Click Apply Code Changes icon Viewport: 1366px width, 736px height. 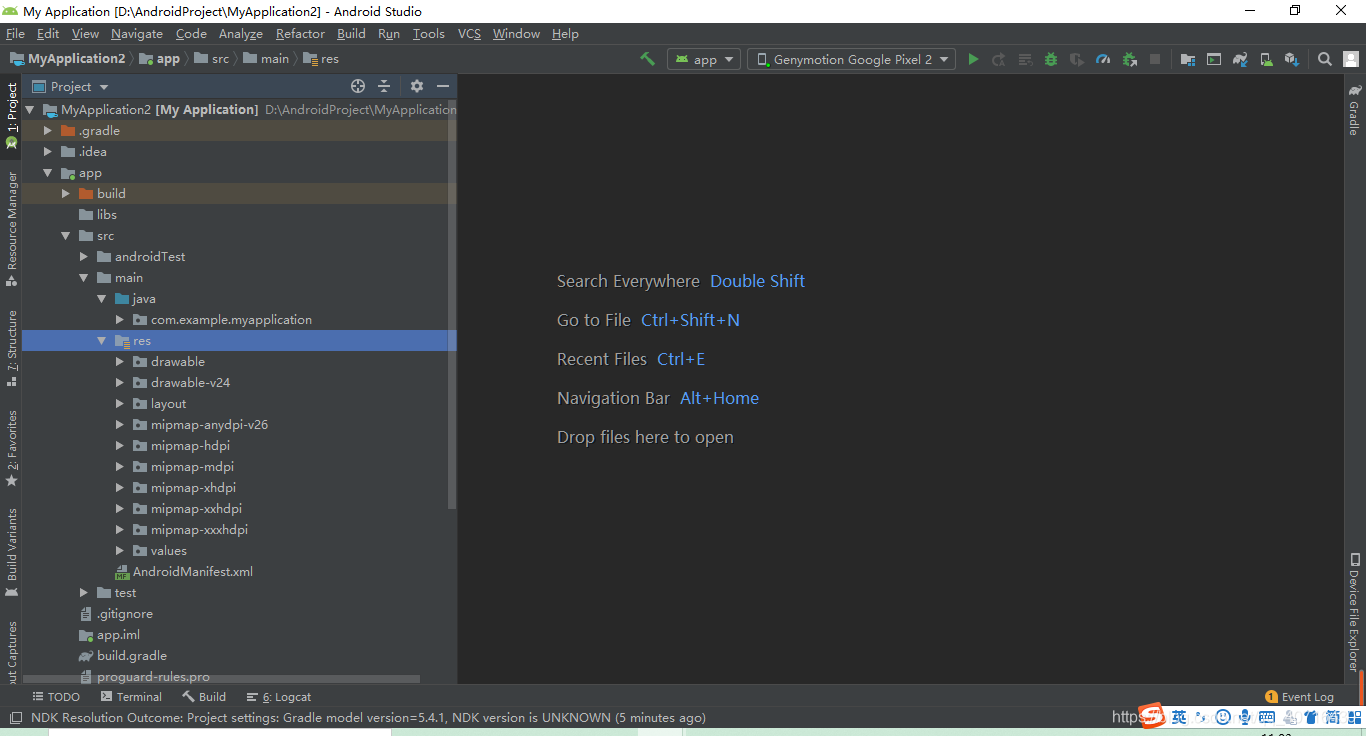pos(1025,59)
